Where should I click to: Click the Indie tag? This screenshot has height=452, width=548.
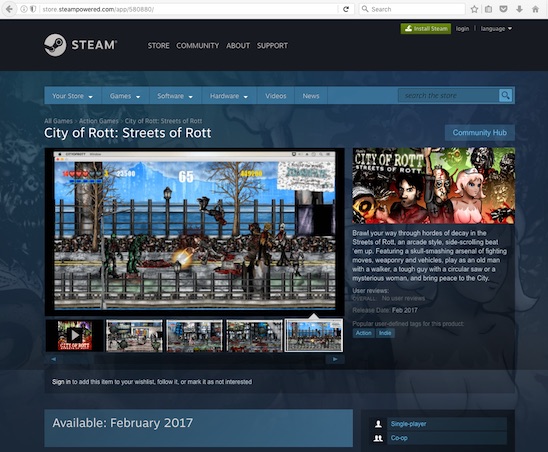385,333
